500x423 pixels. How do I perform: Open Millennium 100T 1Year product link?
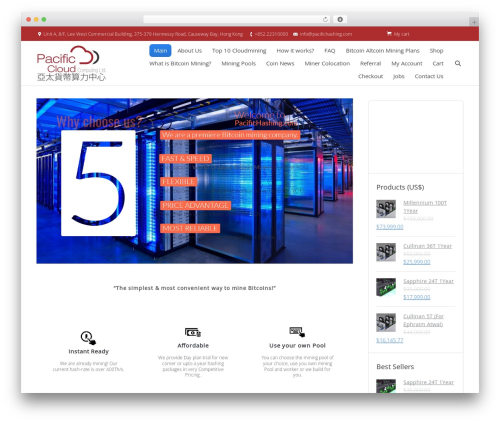[425, 207]
